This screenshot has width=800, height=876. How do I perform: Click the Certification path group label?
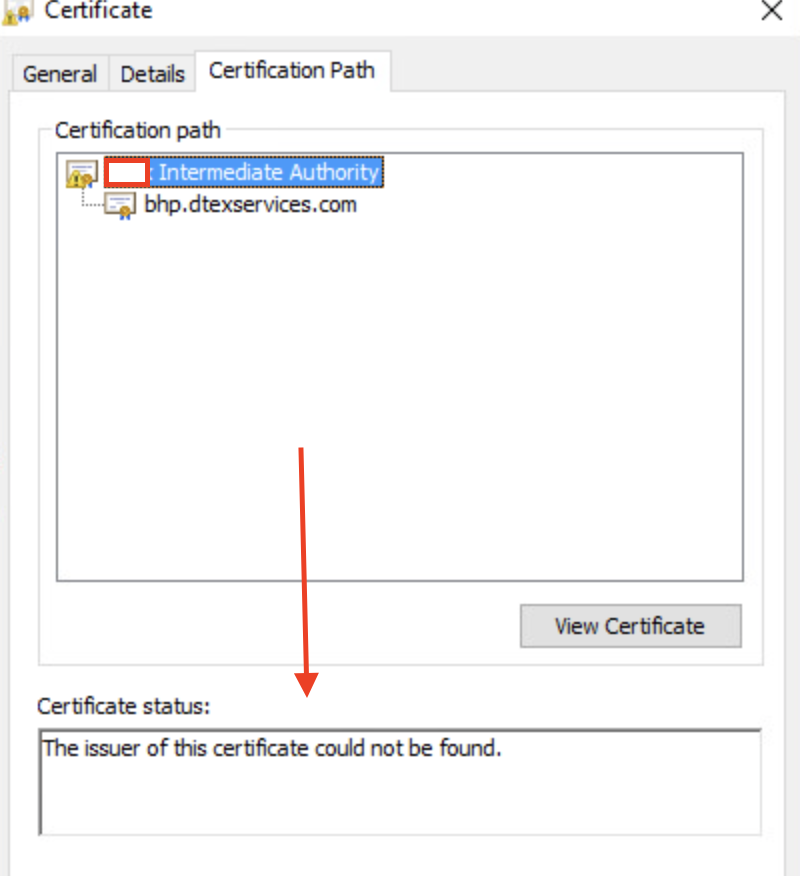point(138,130)
